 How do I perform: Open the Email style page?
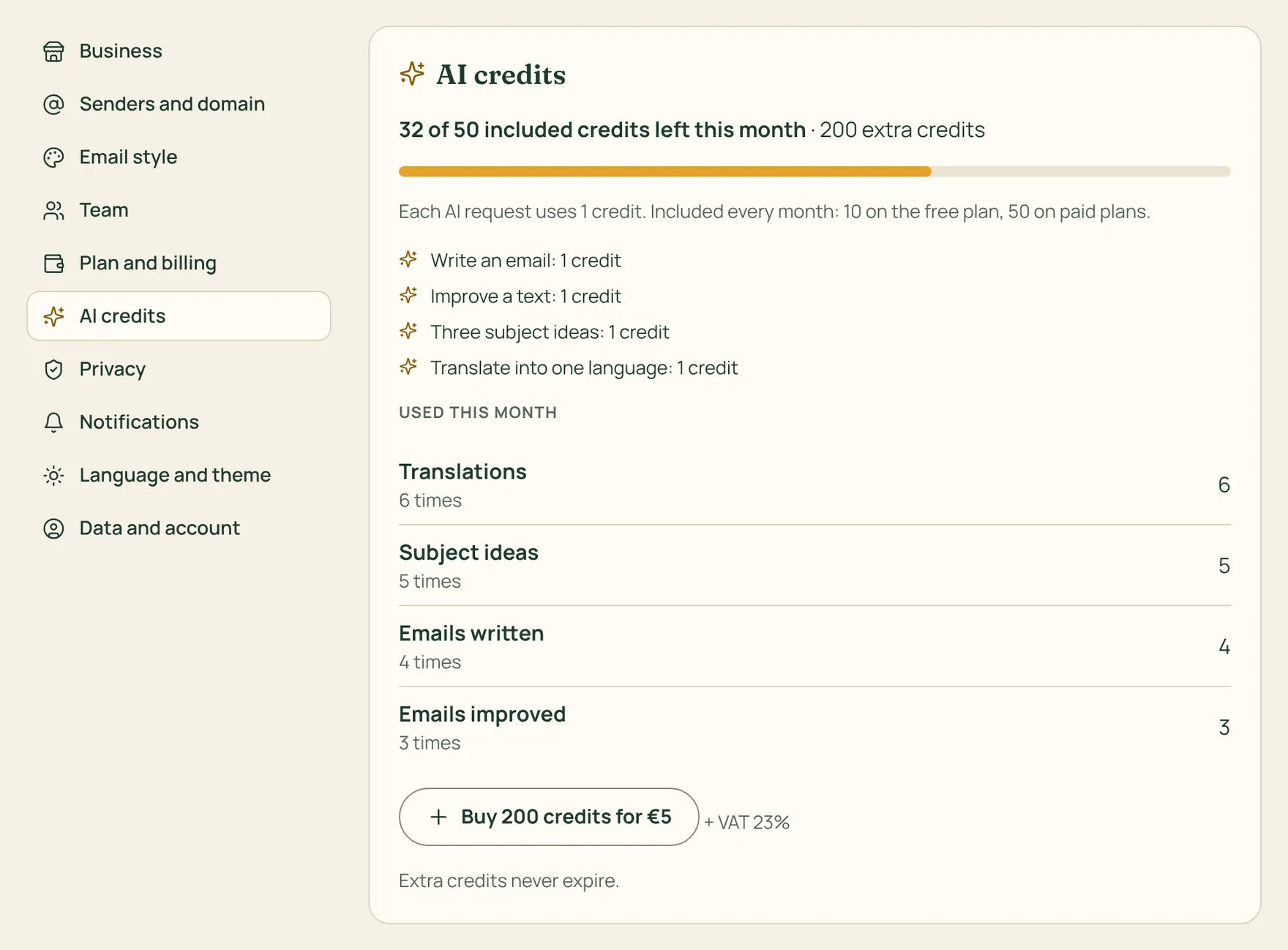(x=179, y=157)
